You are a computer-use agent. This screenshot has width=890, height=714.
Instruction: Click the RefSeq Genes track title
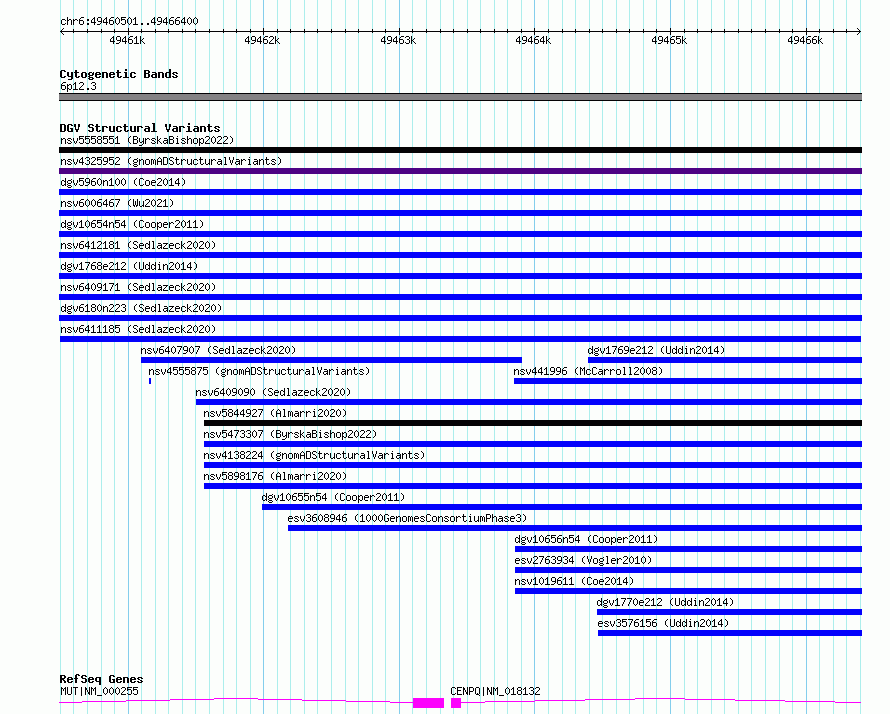(101, 679)
